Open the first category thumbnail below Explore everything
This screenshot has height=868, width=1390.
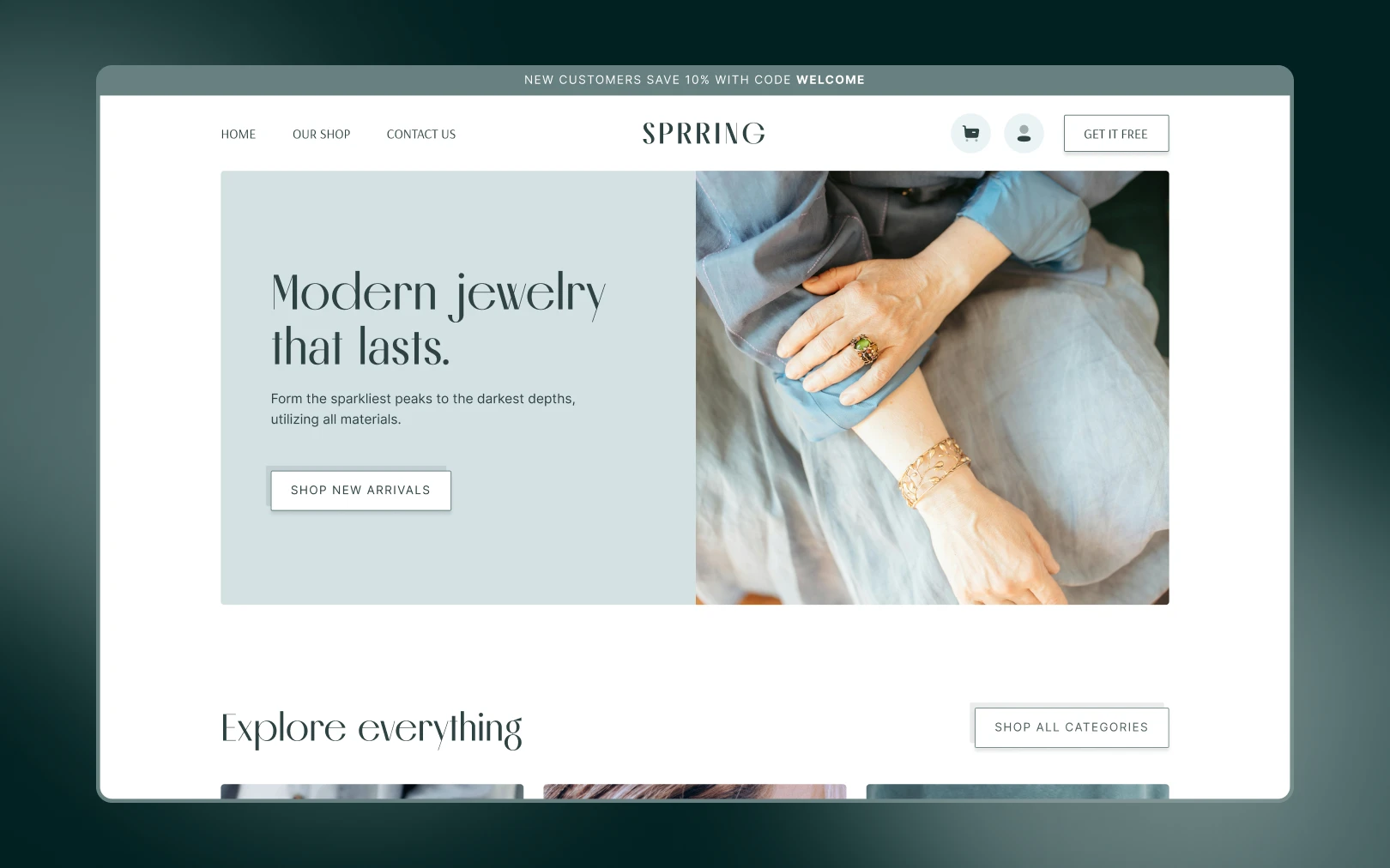(x=372, y=792)
